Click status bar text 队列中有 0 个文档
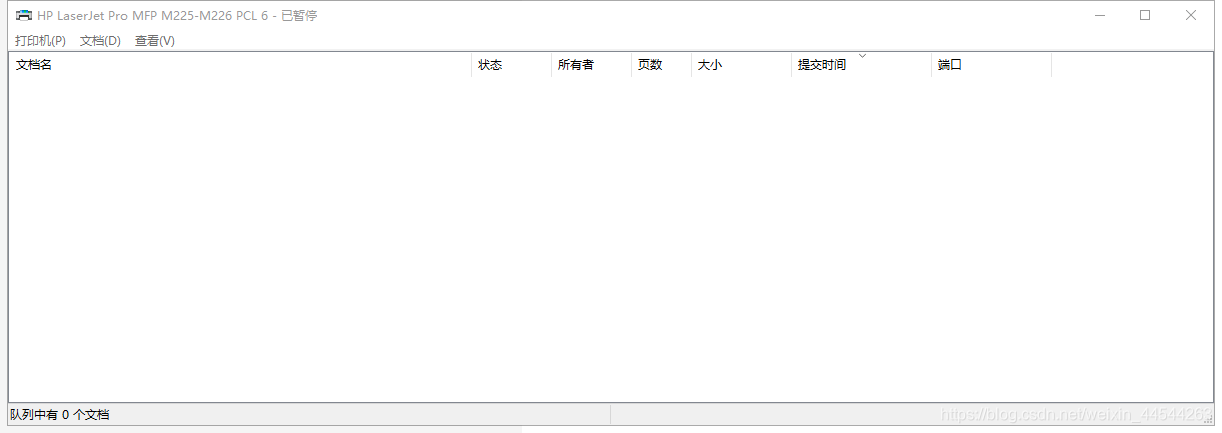This screenshot has width=1222, height=433. (60, 414)
